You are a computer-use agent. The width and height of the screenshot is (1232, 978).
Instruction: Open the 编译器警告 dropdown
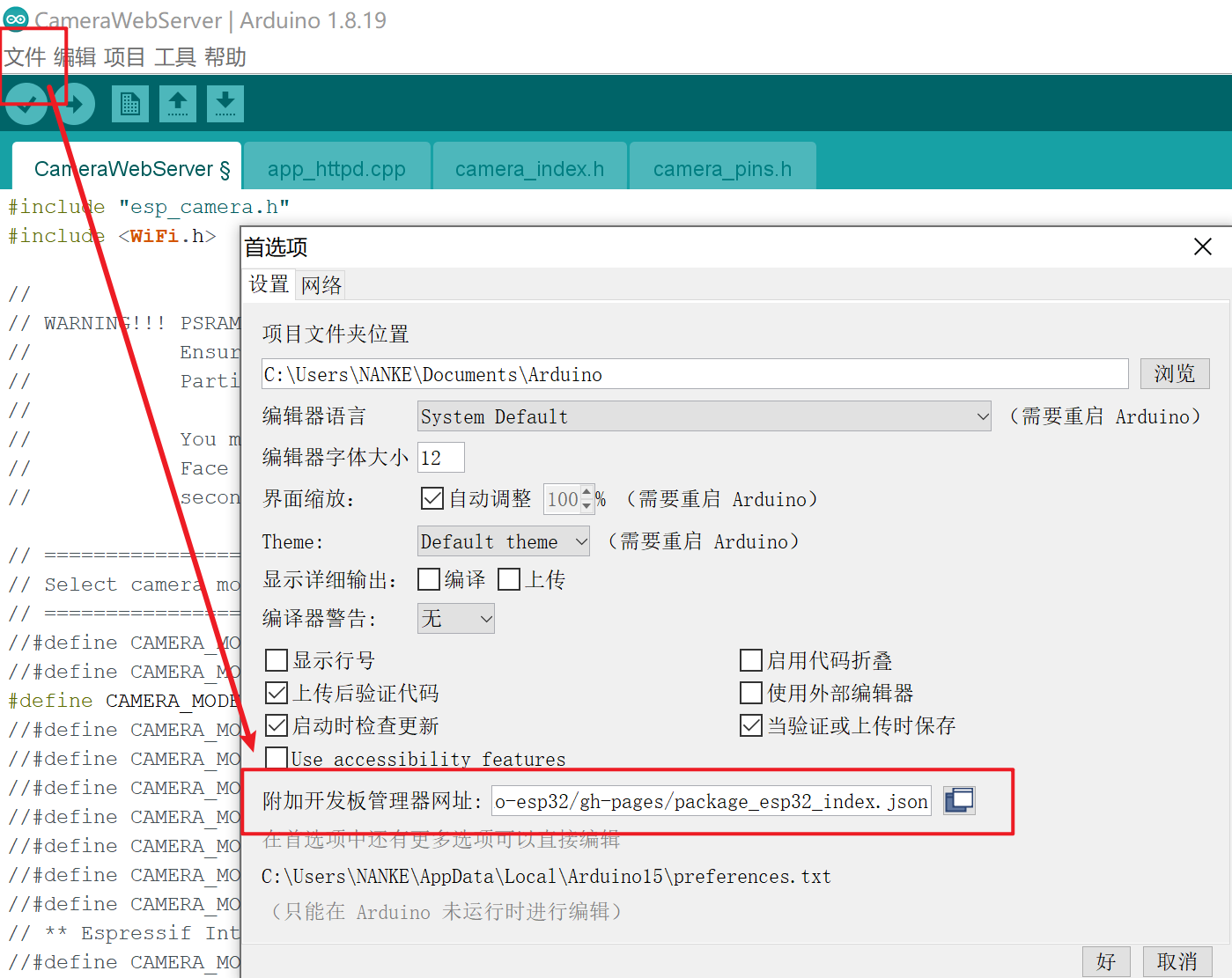click(x=456, y=618)
